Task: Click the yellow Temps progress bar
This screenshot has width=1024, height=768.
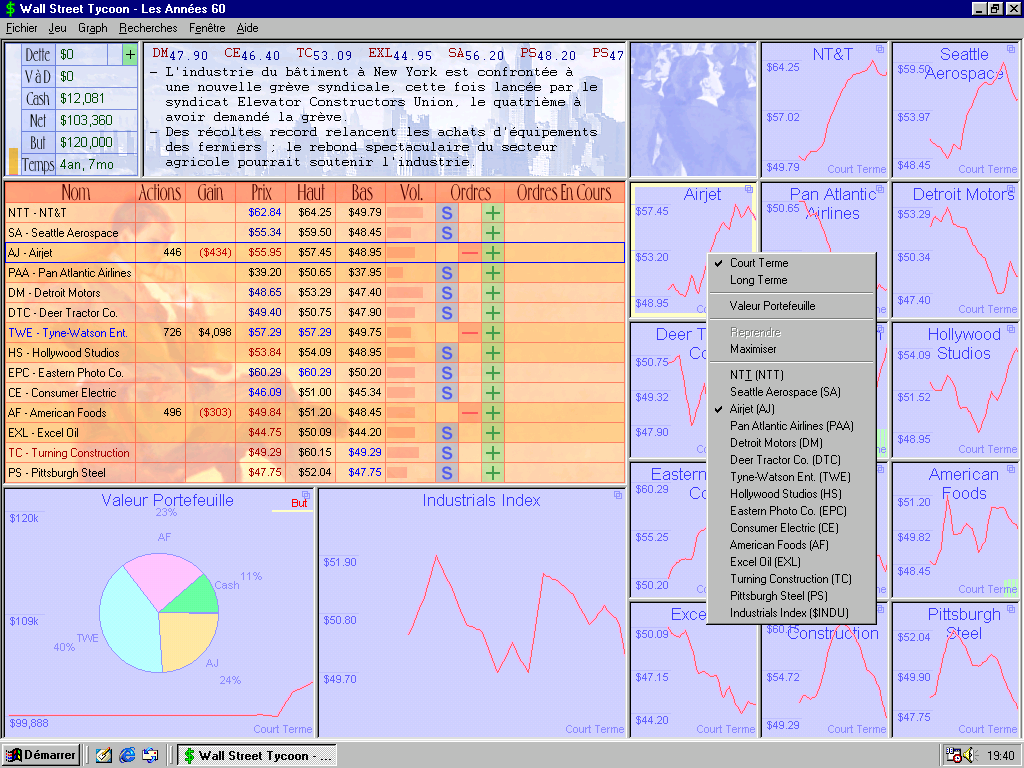Action: click(13, 161)
